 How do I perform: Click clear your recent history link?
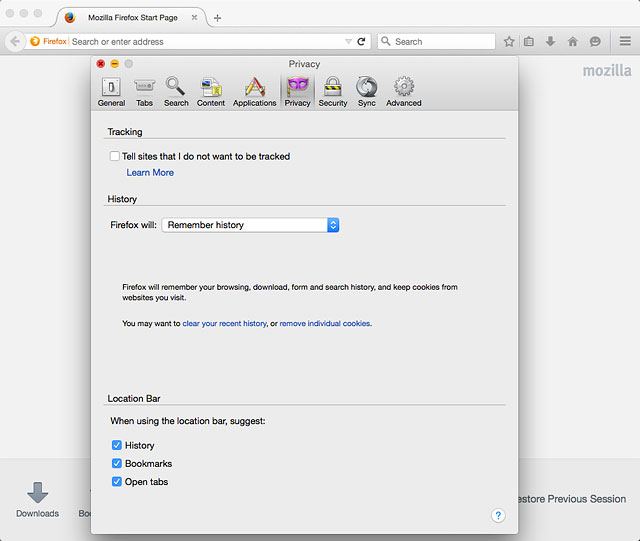224,323
